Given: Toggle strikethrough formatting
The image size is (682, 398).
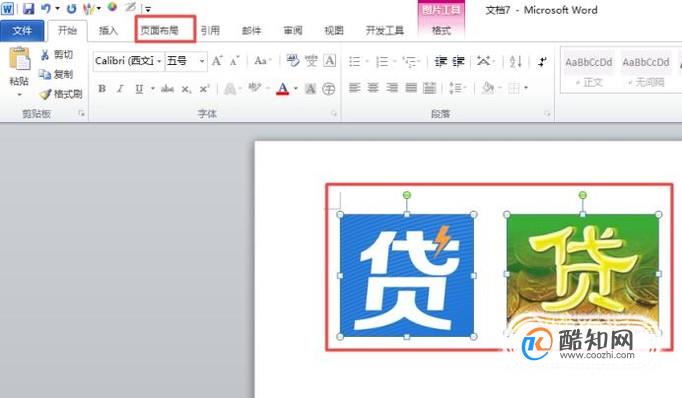Looking at the screenshot, I should pyautogui.click(x=167, y=89).
